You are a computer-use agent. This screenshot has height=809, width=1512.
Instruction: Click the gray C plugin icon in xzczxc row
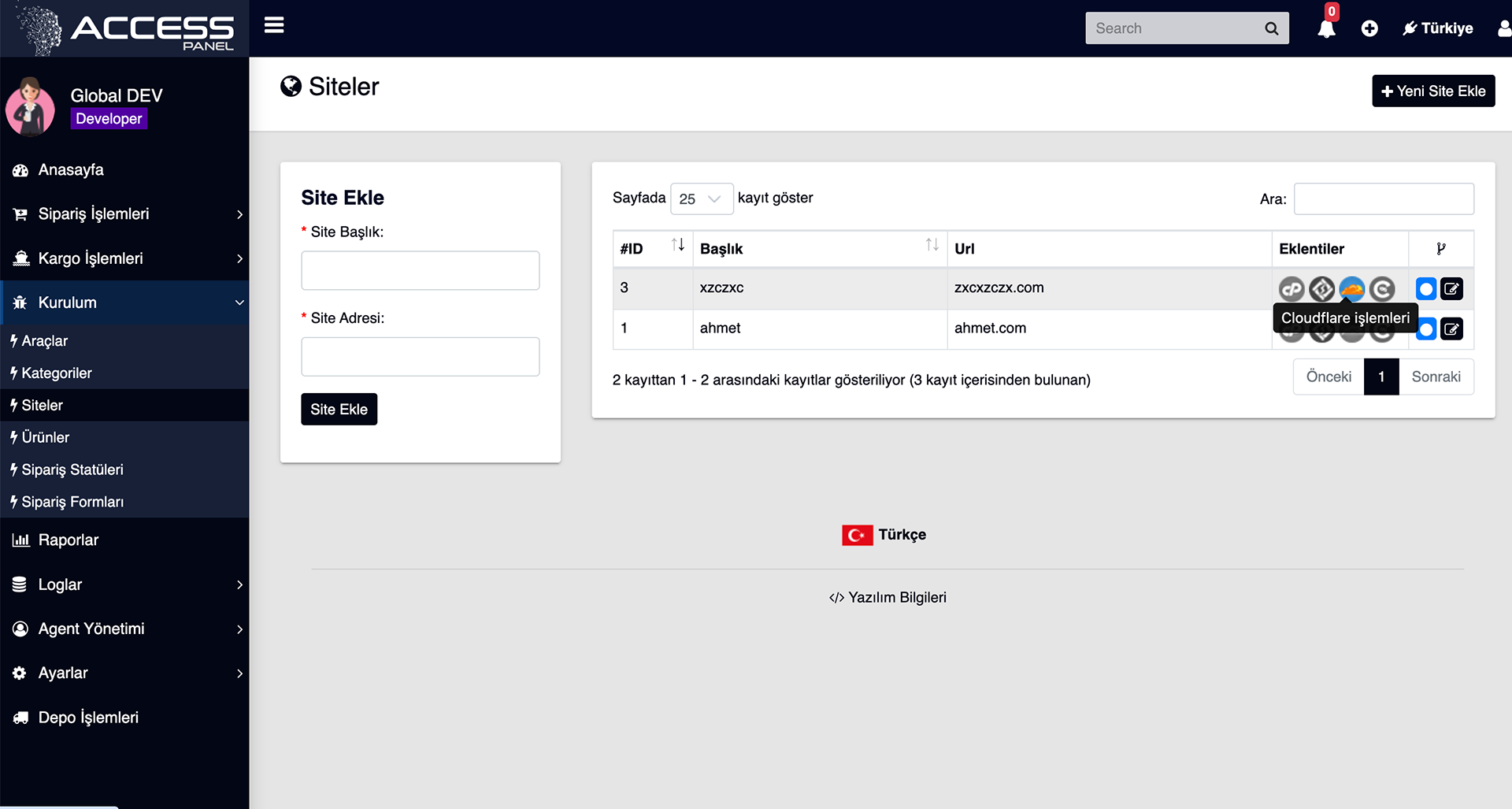[x=1381, y=289]
